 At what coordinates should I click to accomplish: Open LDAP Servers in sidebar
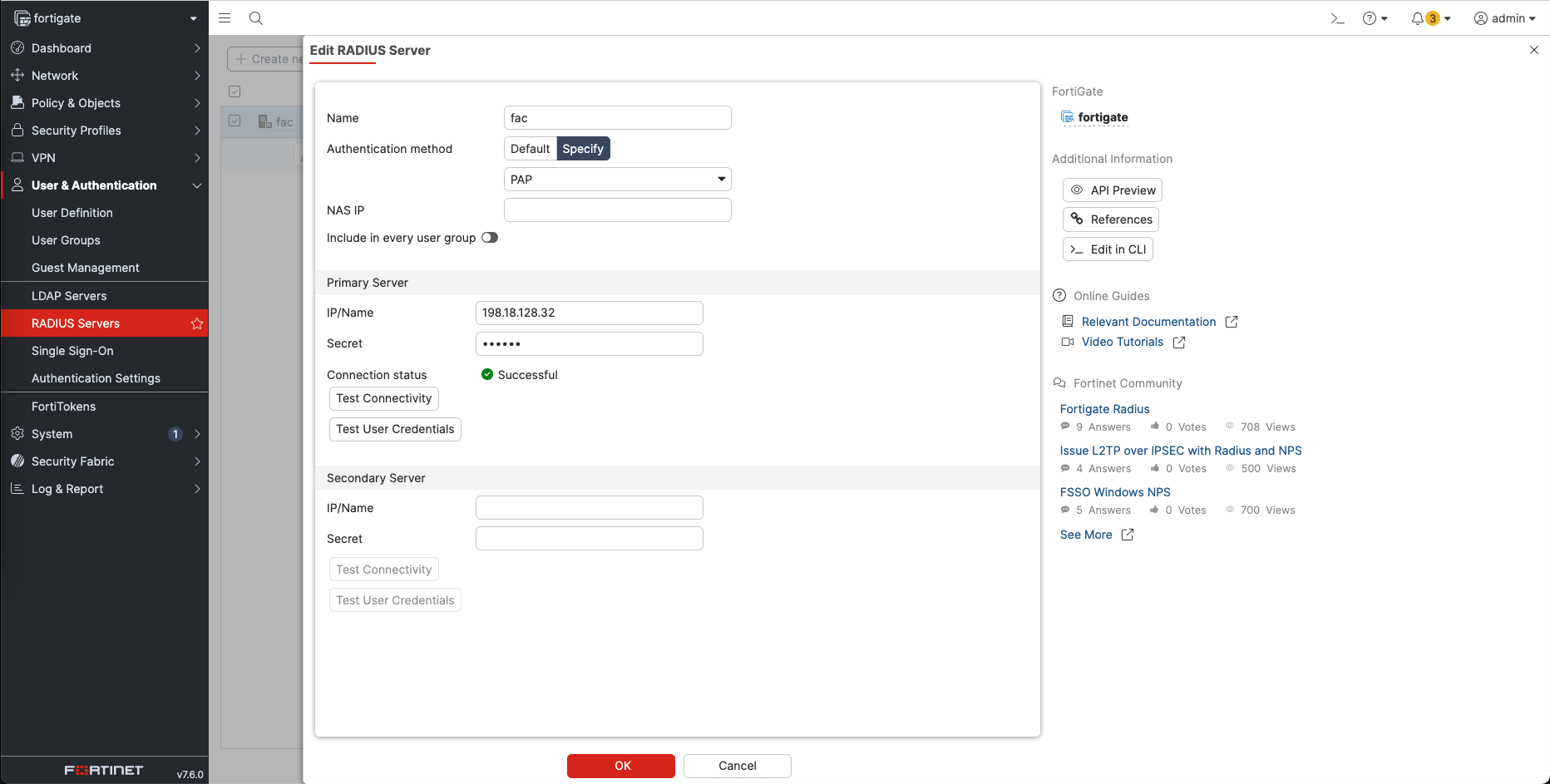[x=69, y=296]
